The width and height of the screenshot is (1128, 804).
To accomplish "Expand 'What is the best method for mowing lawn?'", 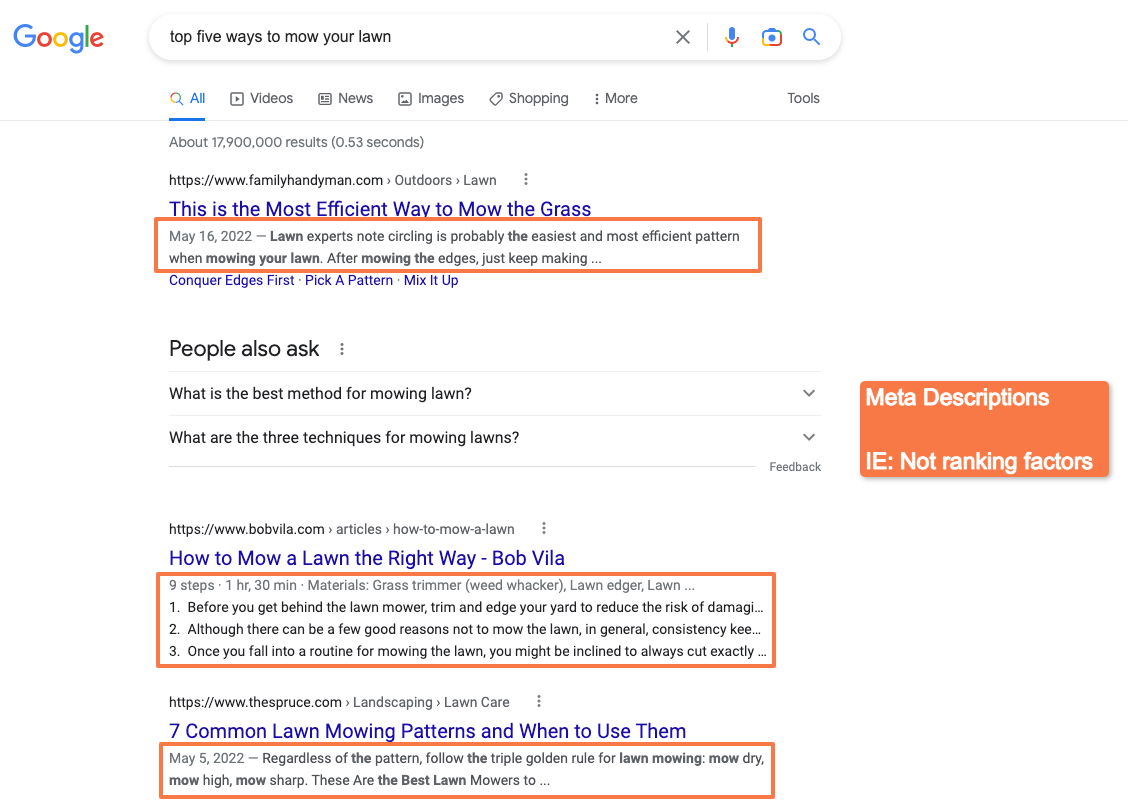I will pos(494,393).
